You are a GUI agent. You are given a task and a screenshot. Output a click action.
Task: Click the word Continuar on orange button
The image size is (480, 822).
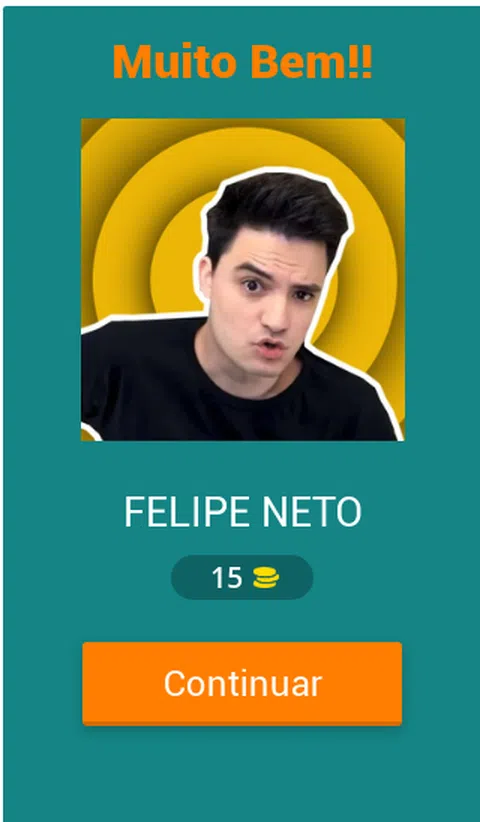pyautogui.click(x=243, y=684)
